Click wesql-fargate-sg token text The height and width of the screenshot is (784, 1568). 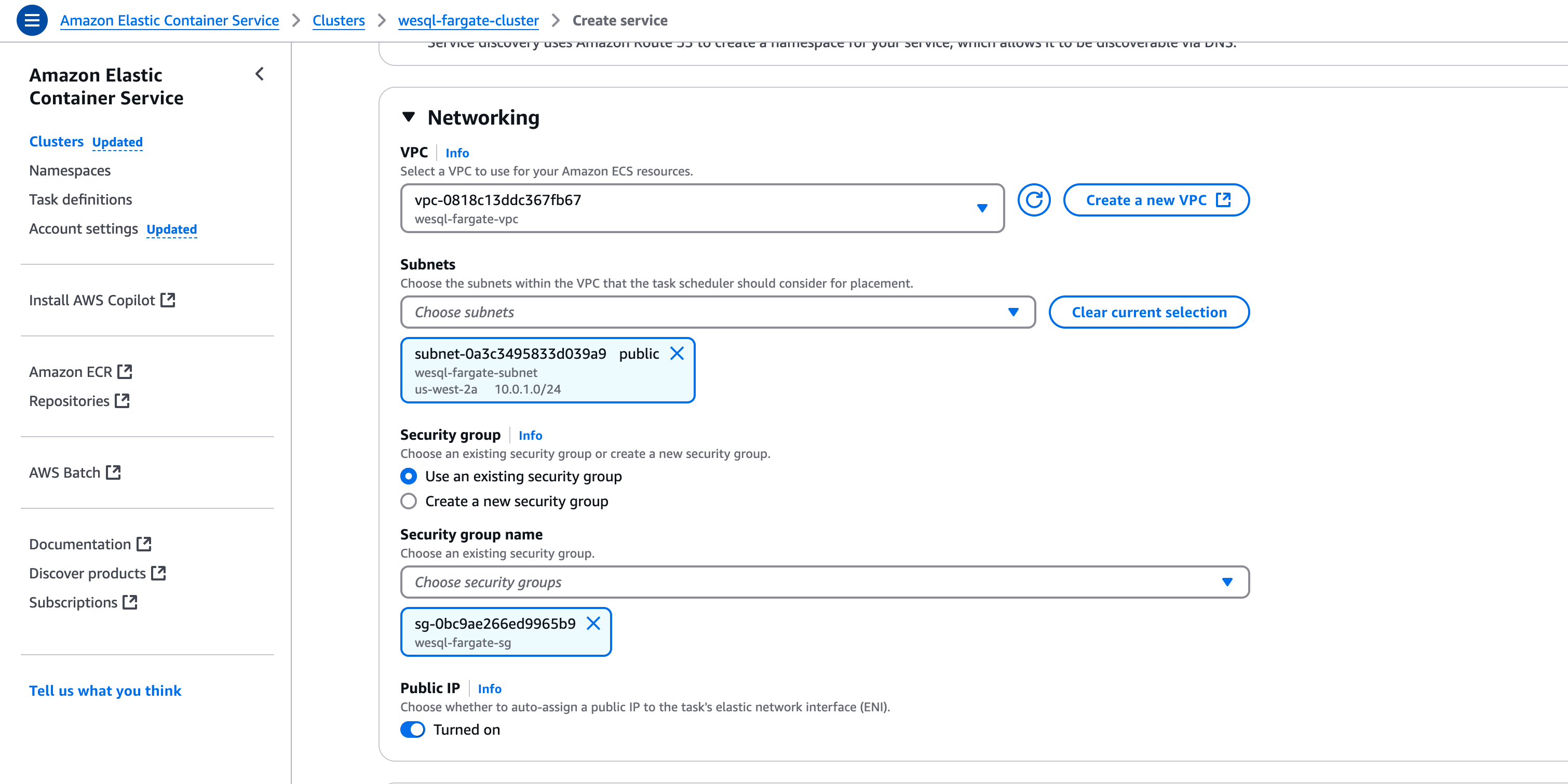[x=463, y=642]
